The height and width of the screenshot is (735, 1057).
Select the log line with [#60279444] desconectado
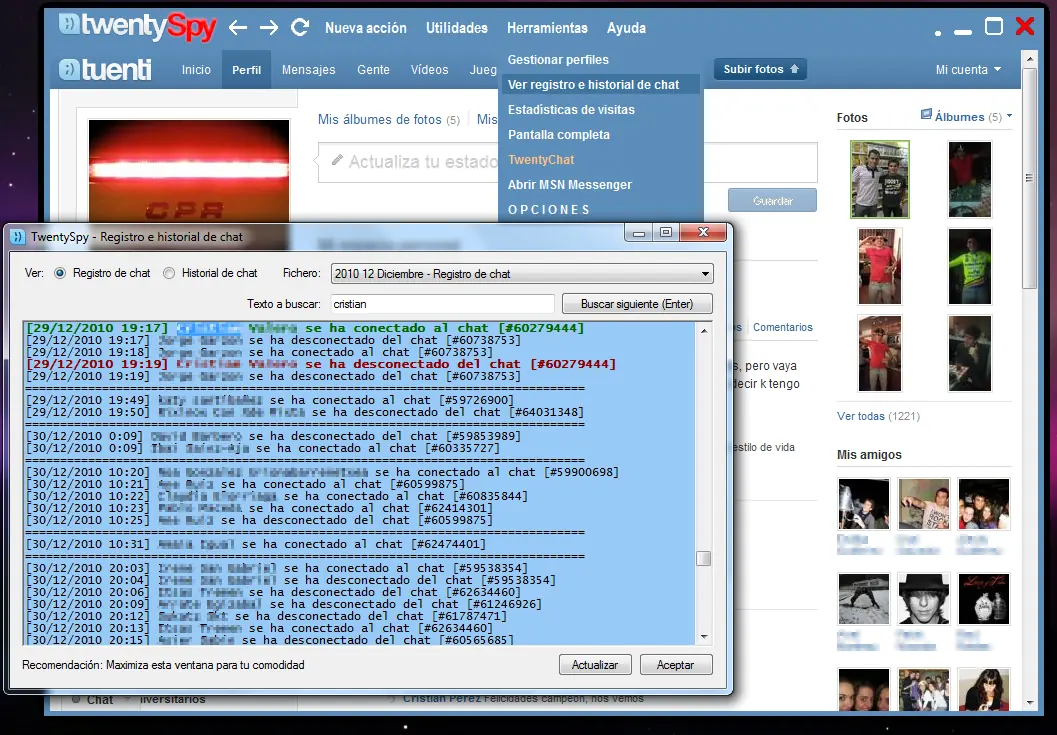point(321,364)
